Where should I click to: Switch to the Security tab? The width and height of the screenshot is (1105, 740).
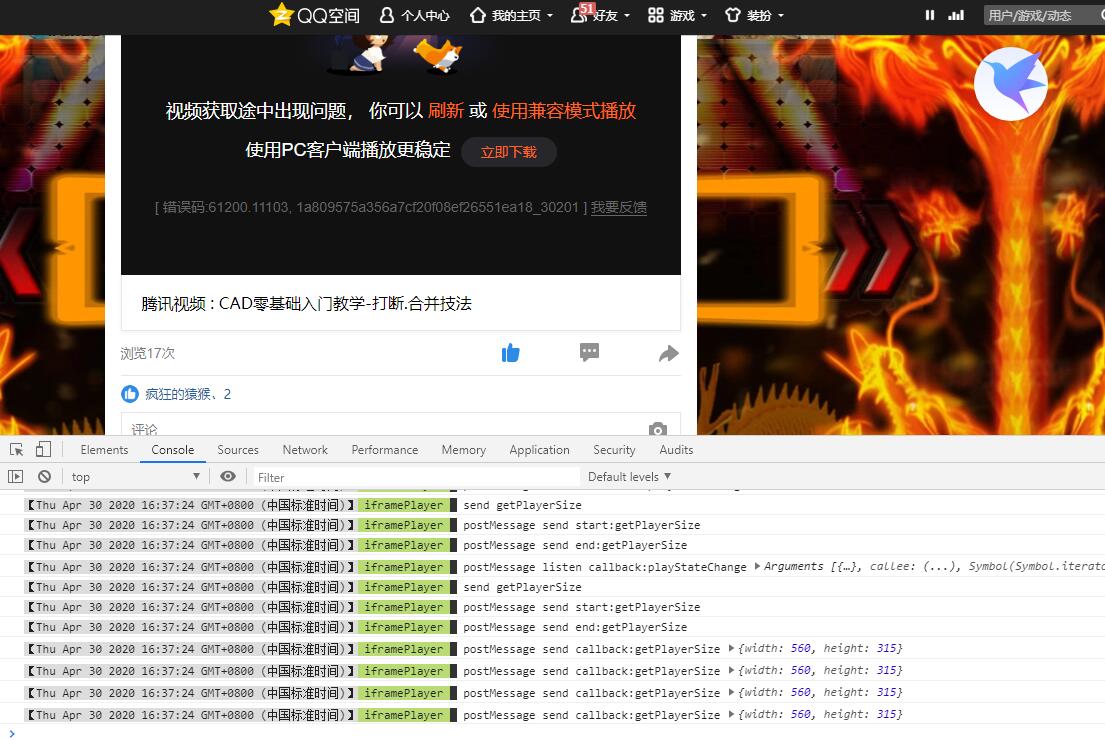tap(614, 450)
